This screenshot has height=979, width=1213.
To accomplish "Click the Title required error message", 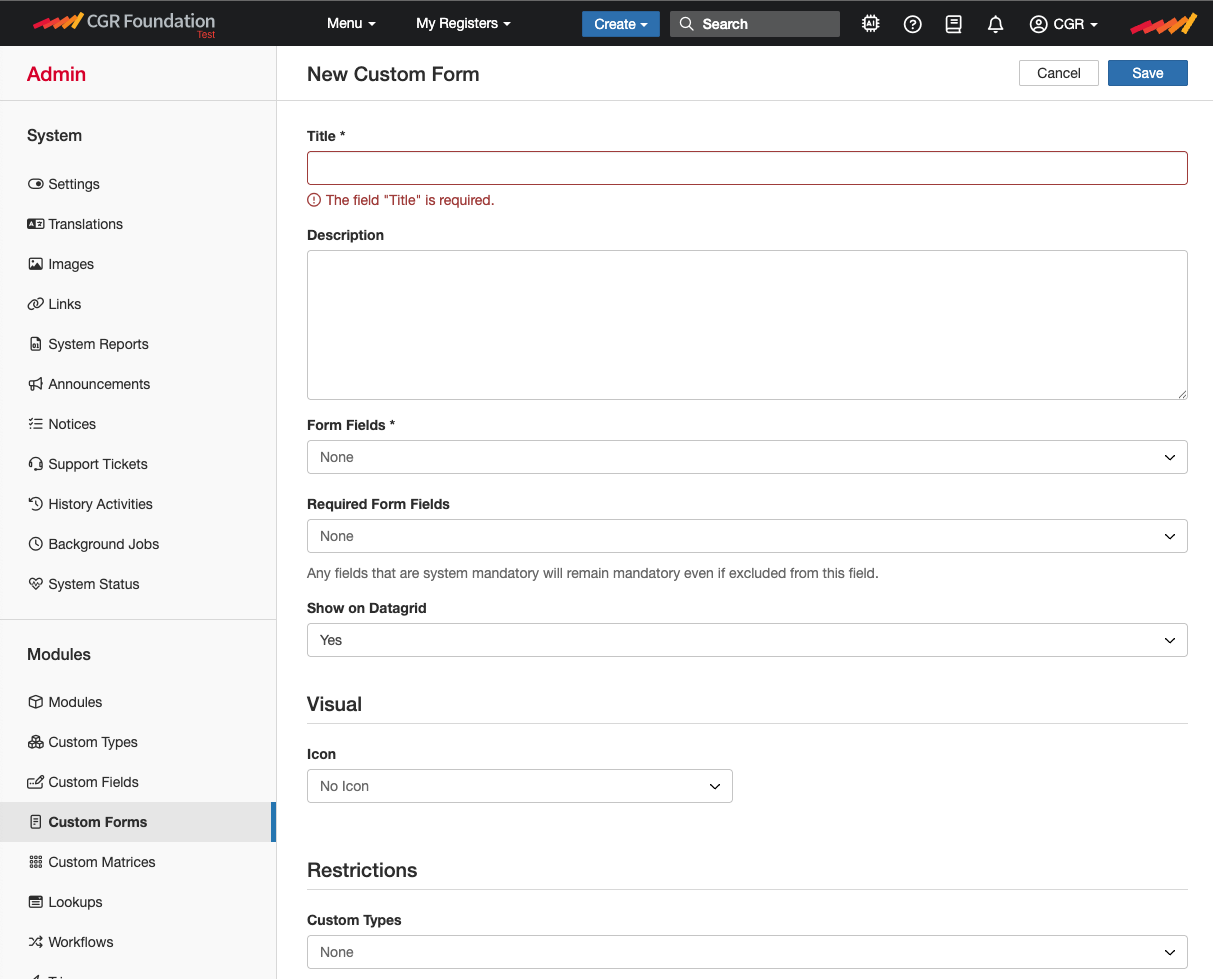I will pos(401,200).
